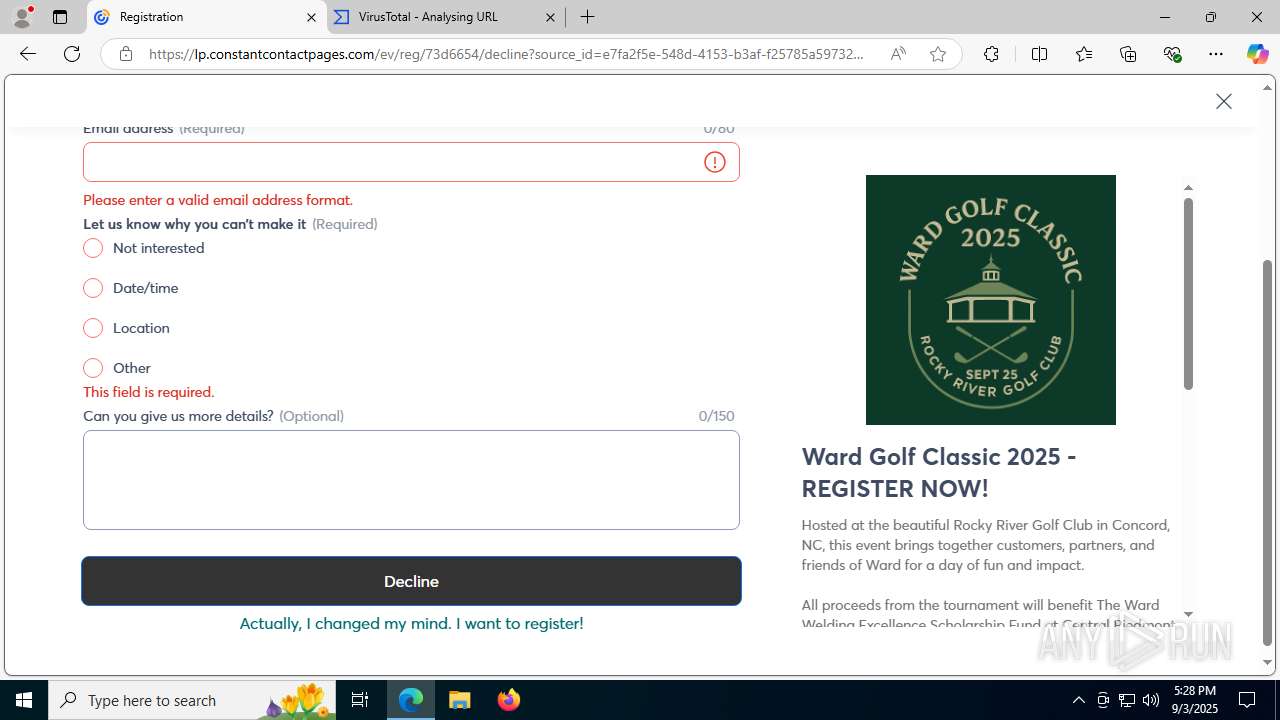The image size is (1280, 720).
Task: Open the browser profile icon
Action: coord(22,17)
